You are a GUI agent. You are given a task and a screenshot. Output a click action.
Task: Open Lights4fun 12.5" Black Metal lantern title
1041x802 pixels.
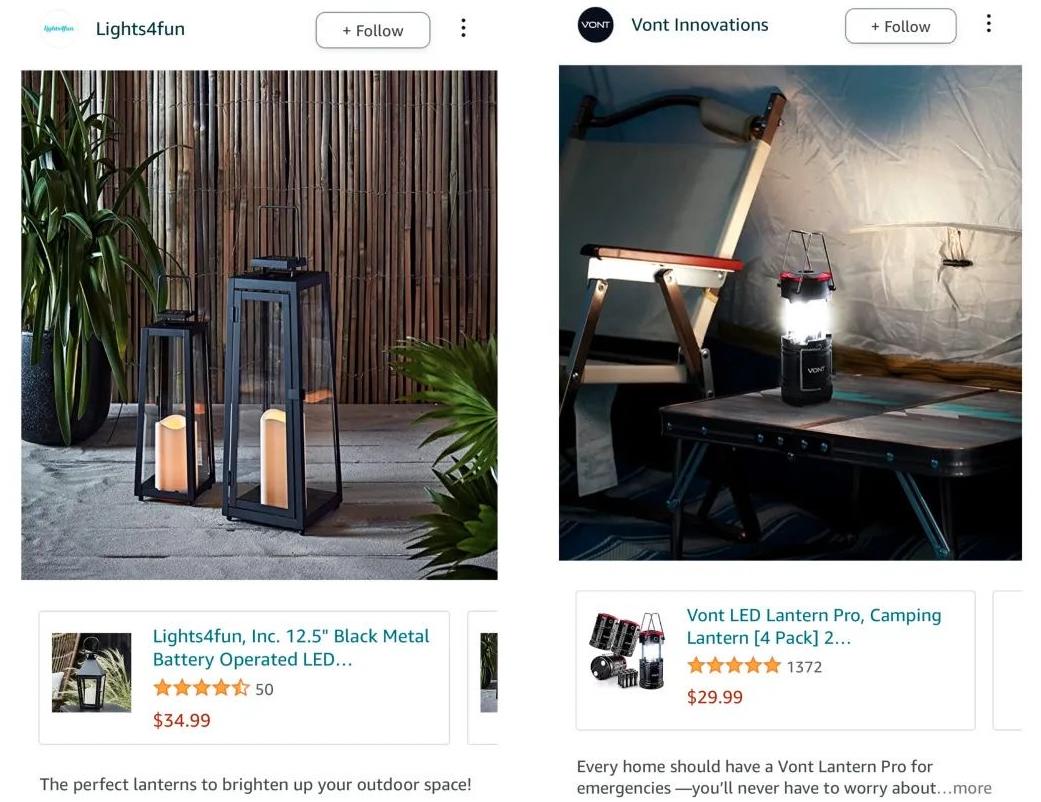(x=291, y=648)
